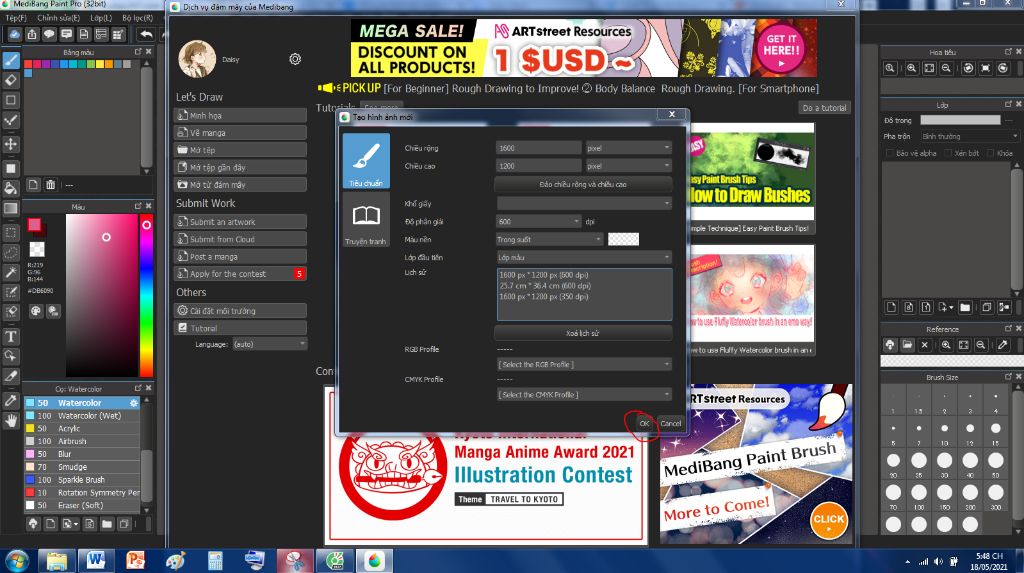
Task: Toggle the Bảo vệ alpha checkbox
Action: pos(889,153)
